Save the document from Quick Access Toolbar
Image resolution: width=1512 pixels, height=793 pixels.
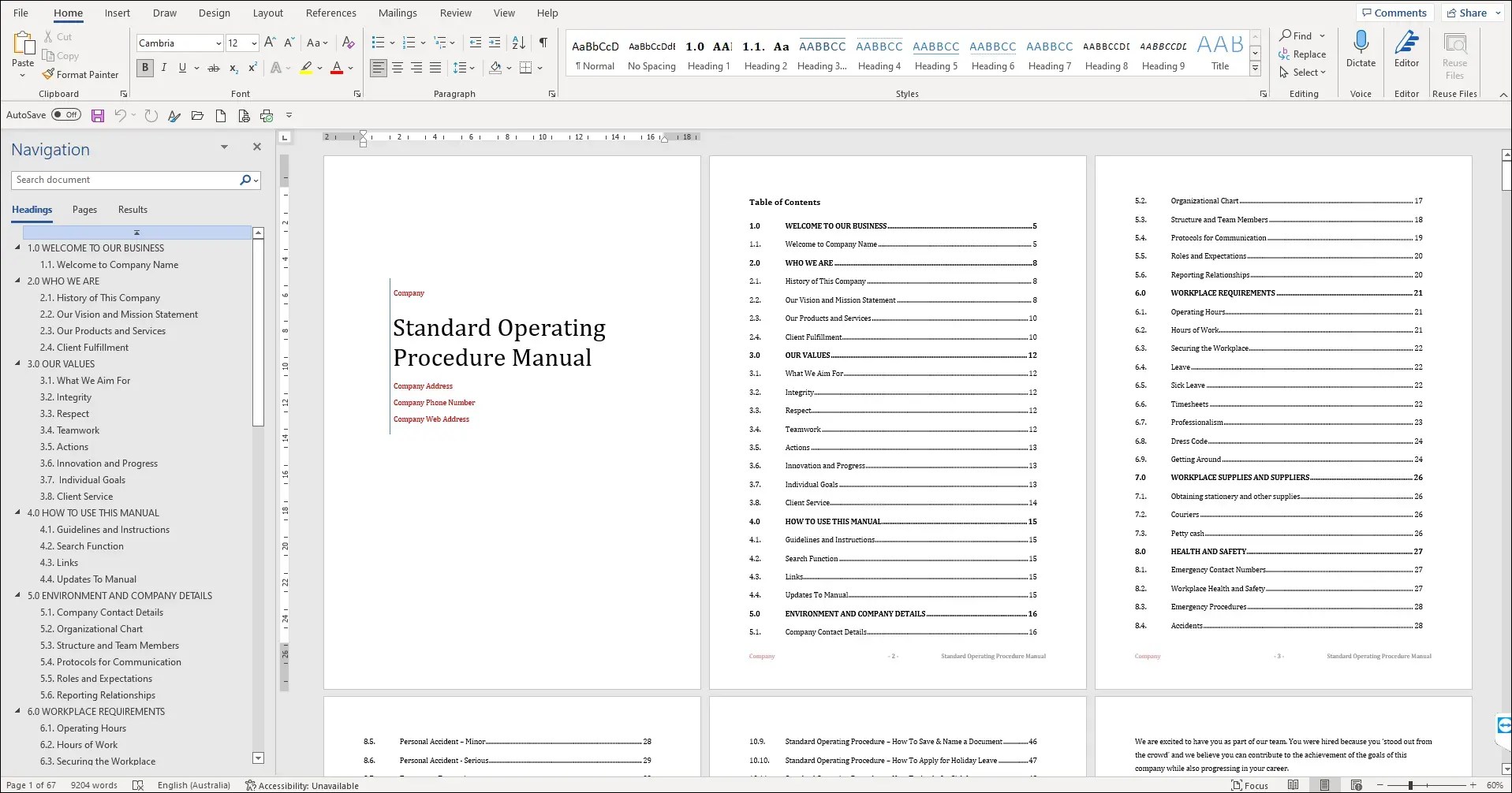coord(97,115)
